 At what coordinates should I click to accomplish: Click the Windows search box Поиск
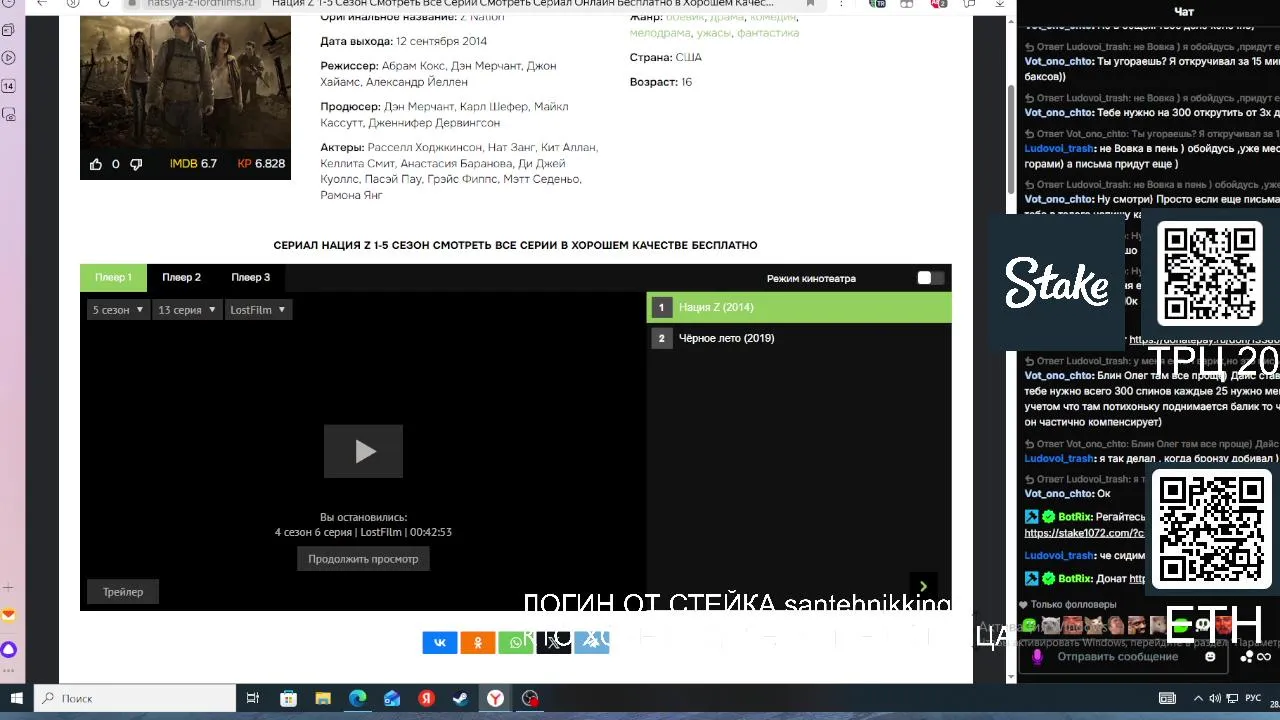pos(134,698)
